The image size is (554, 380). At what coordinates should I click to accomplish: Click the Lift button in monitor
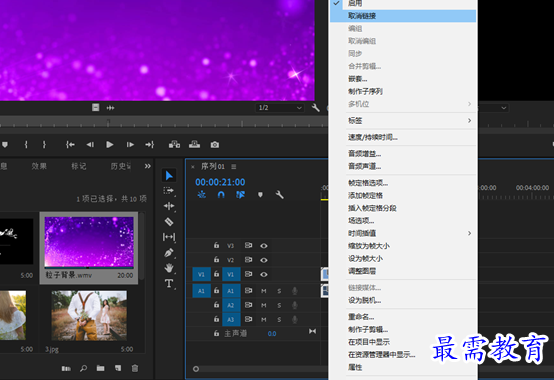coord(174,144)
